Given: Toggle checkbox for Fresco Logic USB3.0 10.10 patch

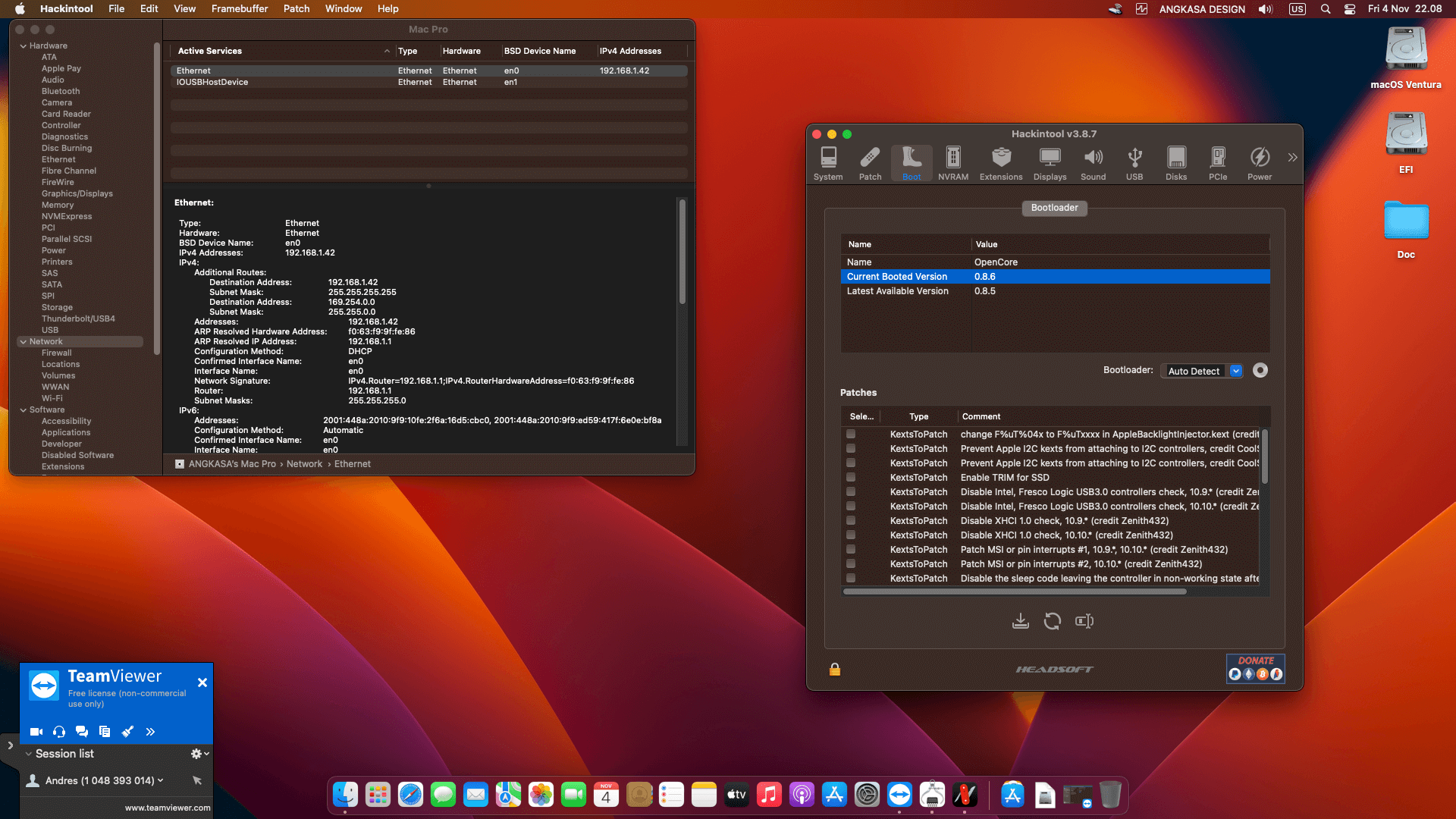Looking at the screenshot, I should point(851,506).
